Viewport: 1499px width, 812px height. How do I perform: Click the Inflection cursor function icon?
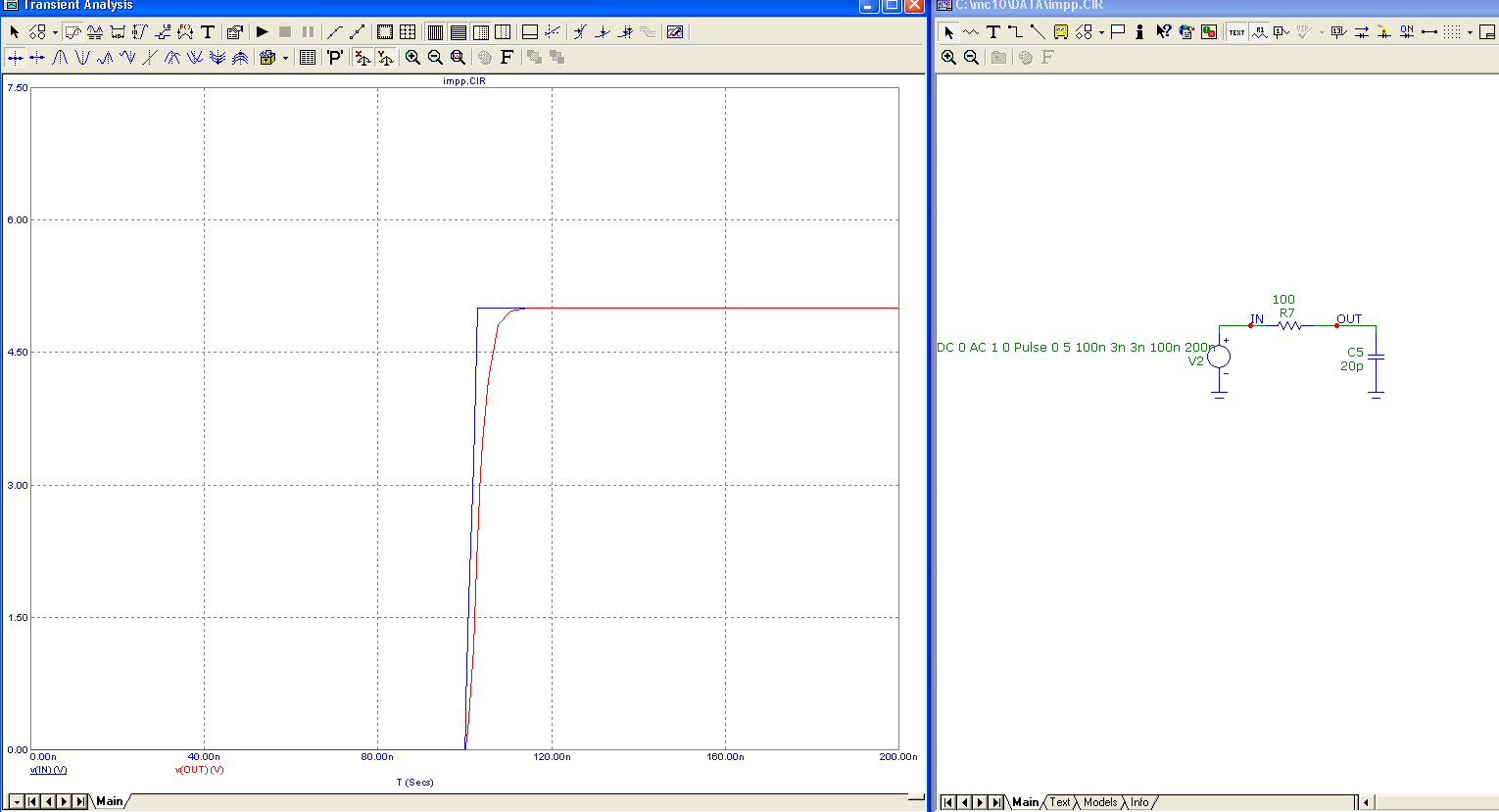(150, 58)
